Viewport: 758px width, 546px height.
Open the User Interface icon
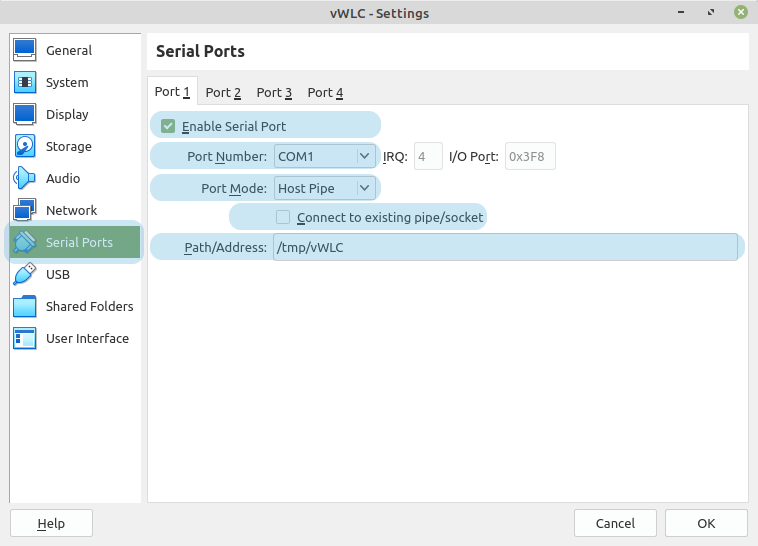click(25, 338)
